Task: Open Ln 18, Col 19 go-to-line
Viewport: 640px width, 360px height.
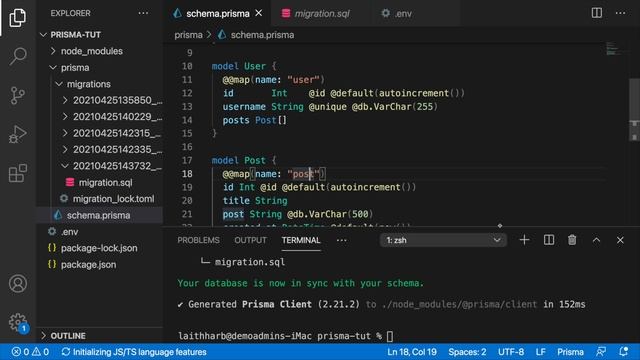Action: tap(412, 352)
